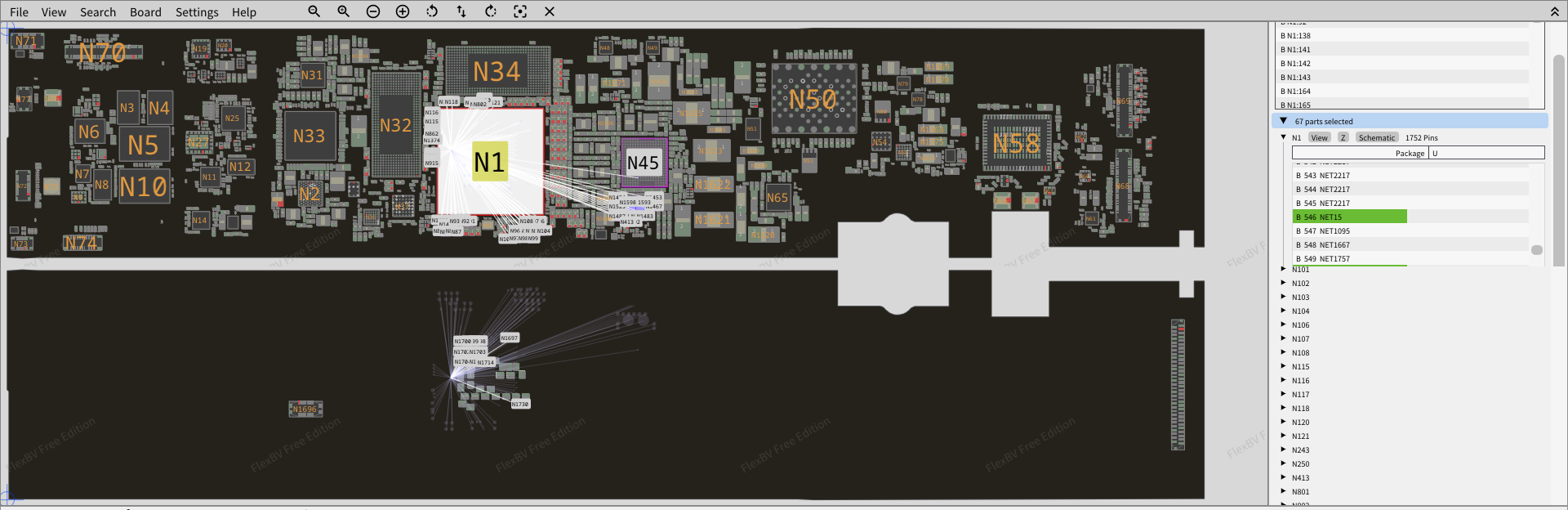Screen dimensions: 1568x510
Task: Collapse the 67 parts selected section
Action: (x=1284, y=121)
